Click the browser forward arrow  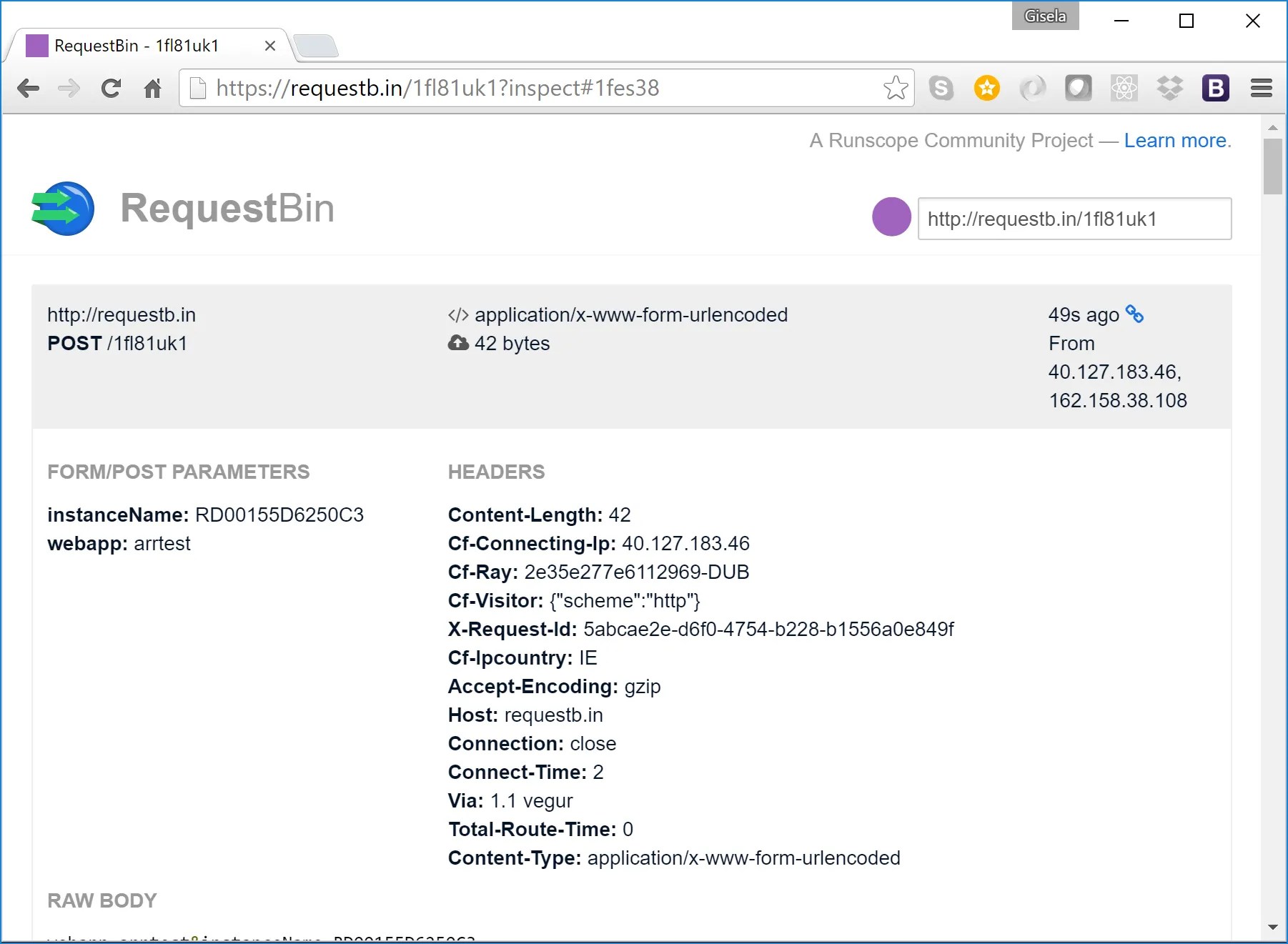tap(69, 89)
